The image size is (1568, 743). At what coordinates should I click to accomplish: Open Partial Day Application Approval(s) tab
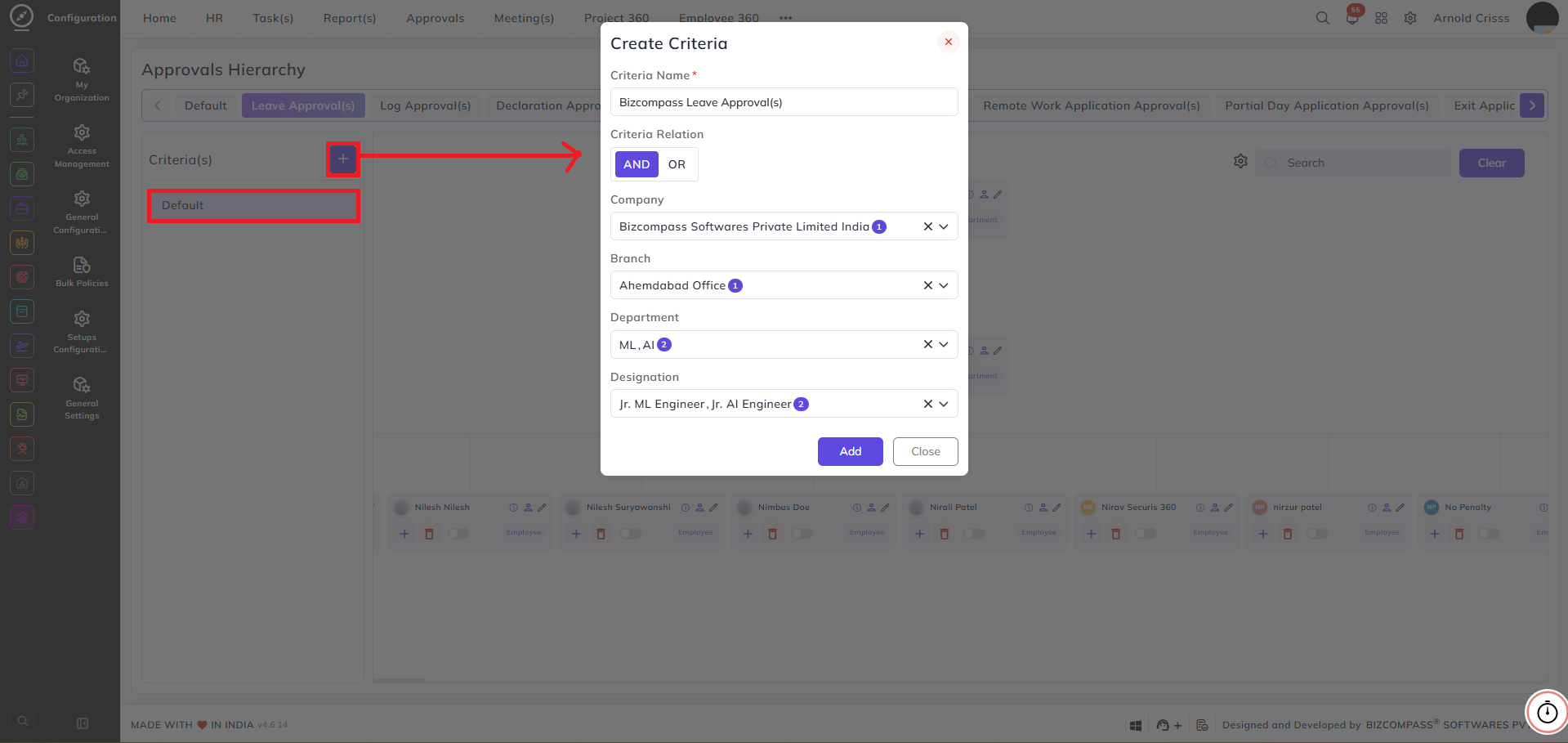tap(1327, 105)
